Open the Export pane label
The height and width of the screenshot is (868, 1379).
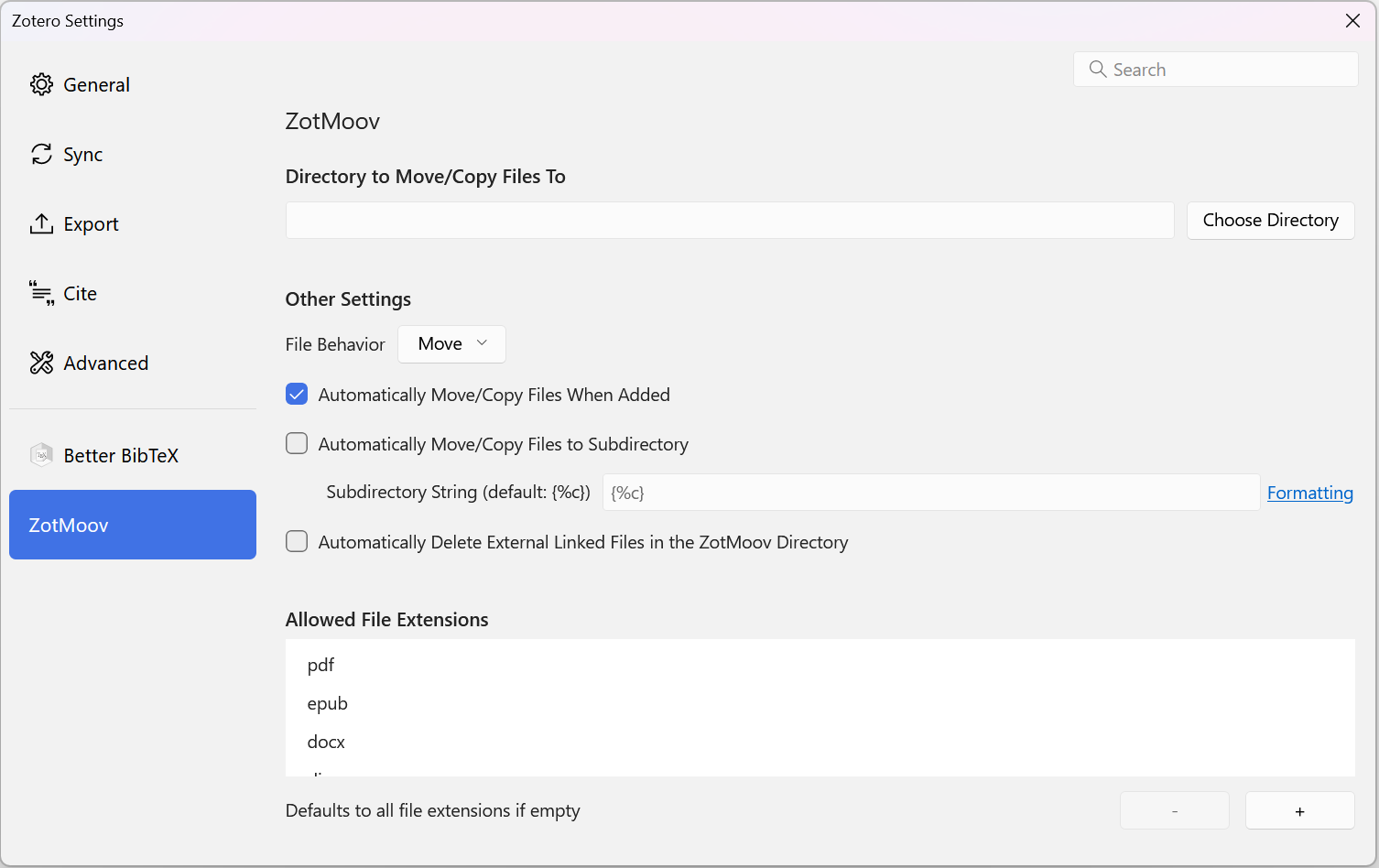tap(91, 224)
